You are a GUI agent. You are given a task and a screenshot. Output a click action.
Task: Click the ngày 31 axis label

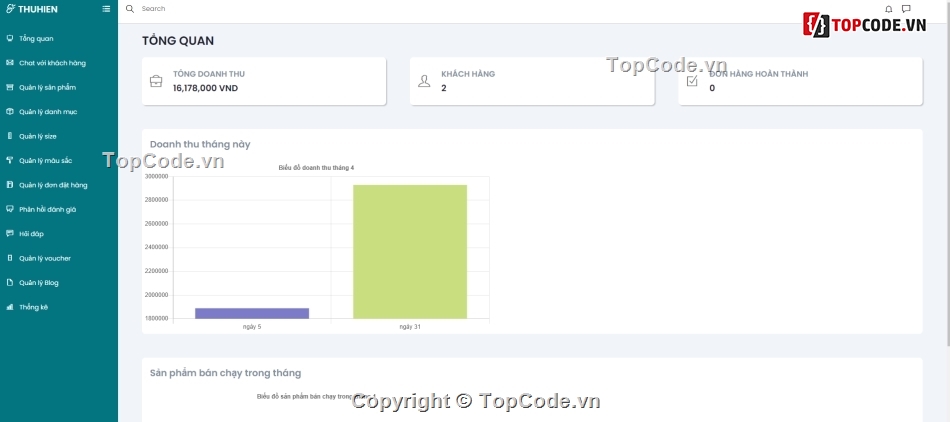tap(410, 327)
